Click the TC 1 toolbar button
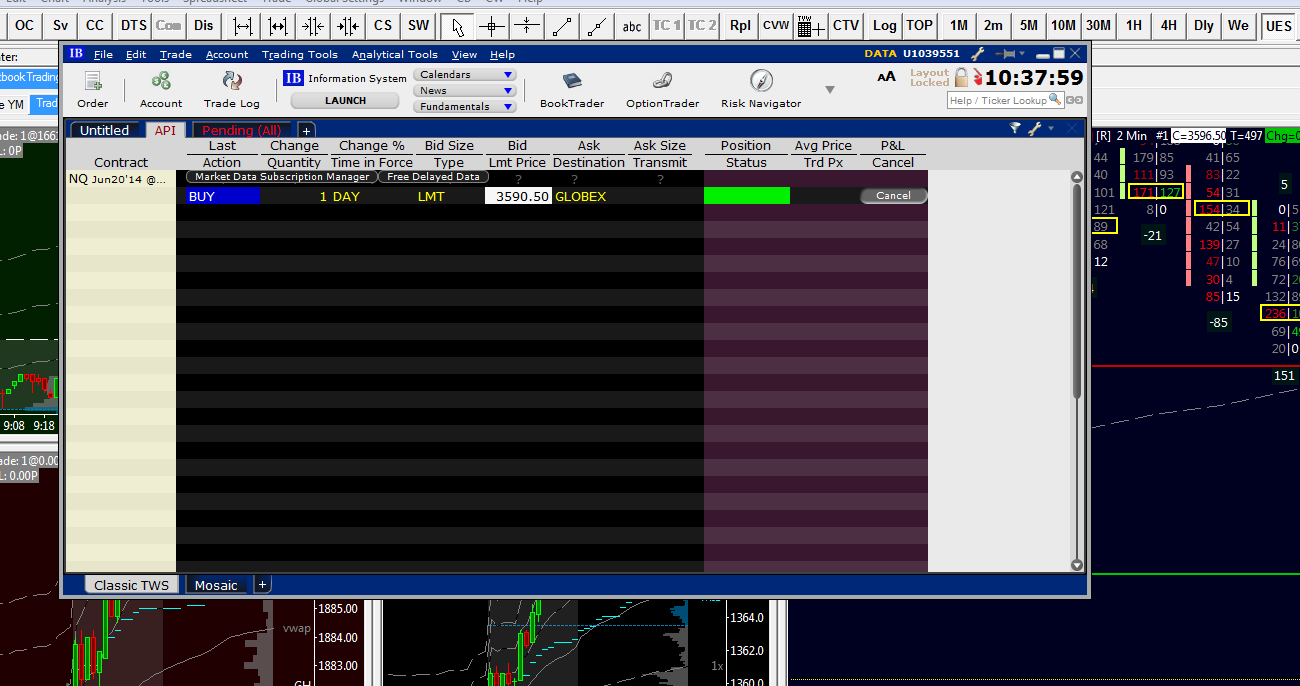1300x686 pixels. (666, 25)
